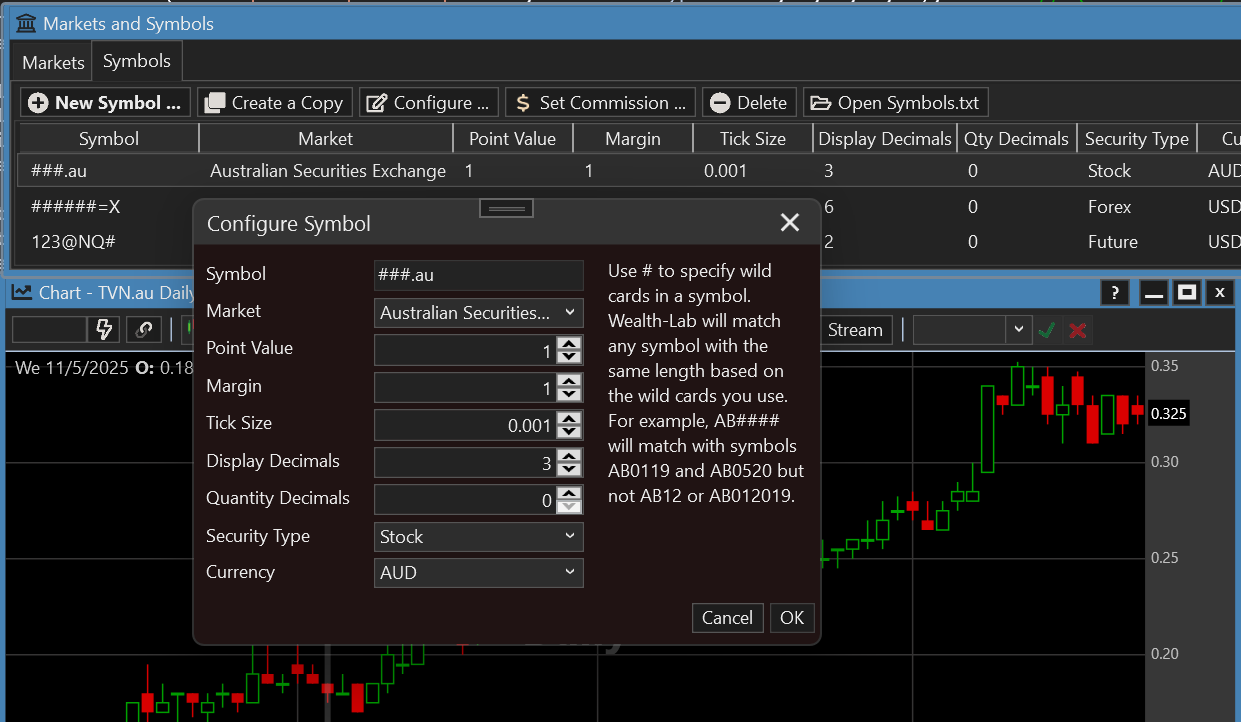Image resolution: width=1241 pixels, height=722 pixels.
Task: Click Cancel in Configure Symbol dialog
Action: [727, 618]
